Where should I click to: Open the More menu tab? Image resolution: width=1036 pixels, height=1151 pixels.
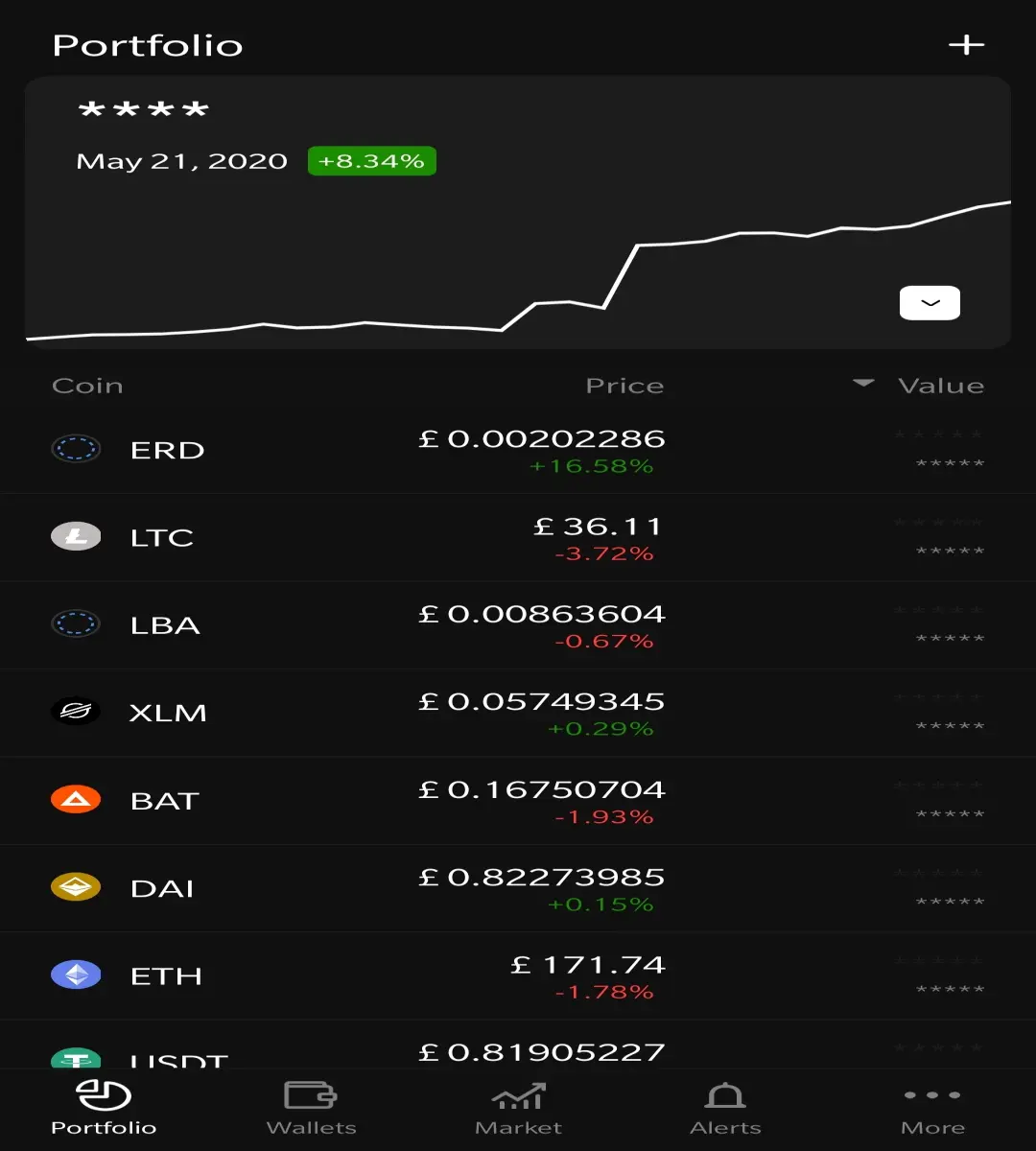coord(932,1109)
